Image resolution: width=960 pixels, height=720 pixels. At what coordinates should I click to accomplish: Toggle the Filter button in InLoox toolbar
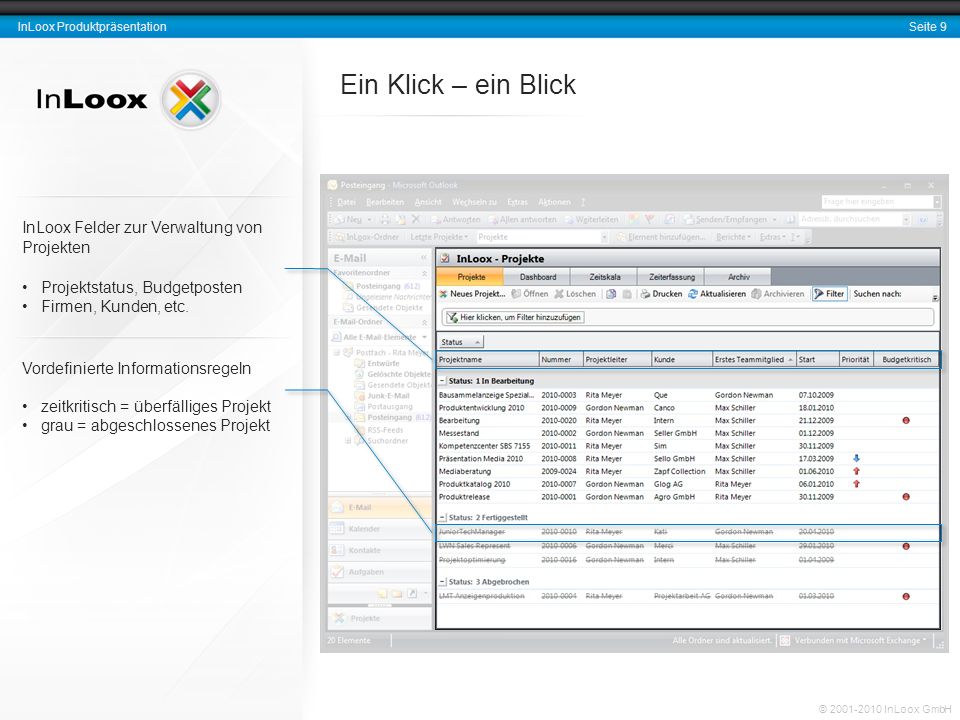click(830, 294)
